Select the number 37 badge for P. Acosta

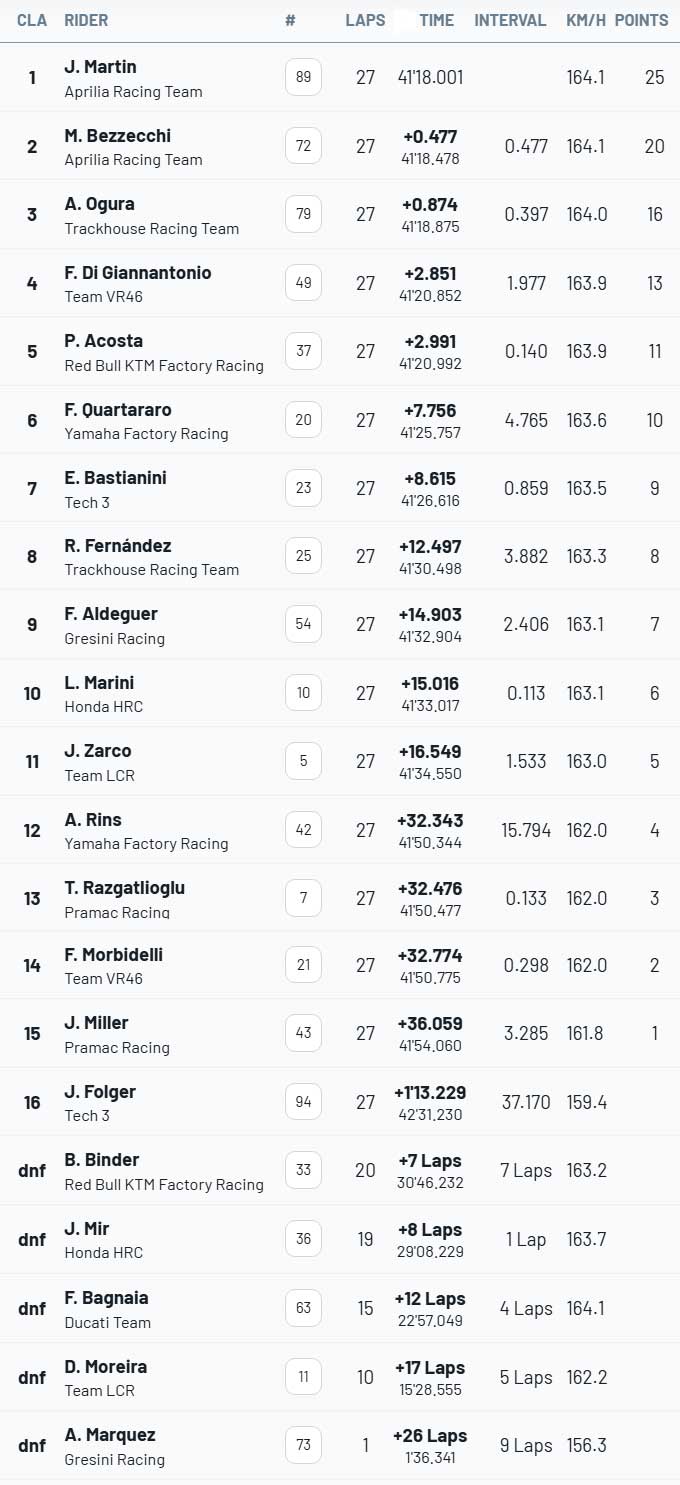pos(303,351)
